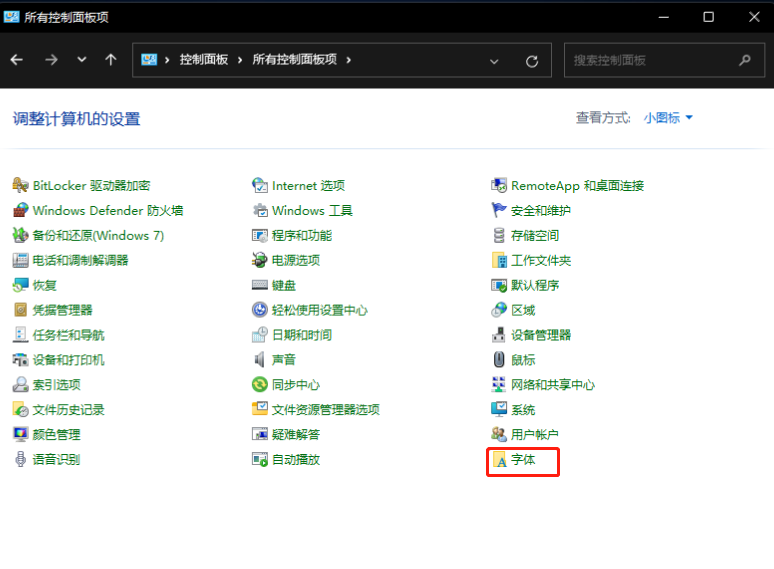Expand chevron after 所有控制面板项 breadcrumb
This screenshot has height=569, width=774.
point(349,60)
